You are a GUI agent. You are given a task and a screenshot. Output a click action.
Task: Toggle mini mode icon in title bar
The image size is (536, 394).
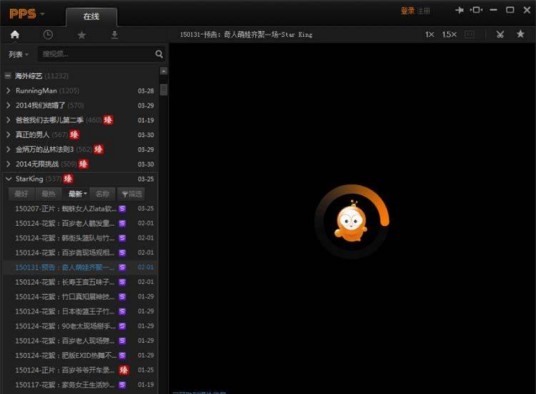point(476,10)
